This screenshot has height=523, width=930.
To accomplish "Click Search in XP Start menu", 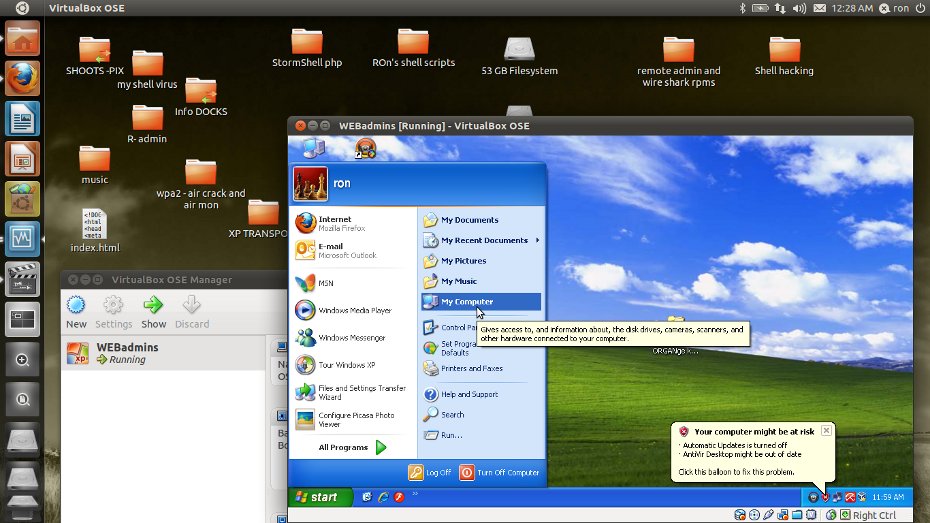I will coord(481,414).
